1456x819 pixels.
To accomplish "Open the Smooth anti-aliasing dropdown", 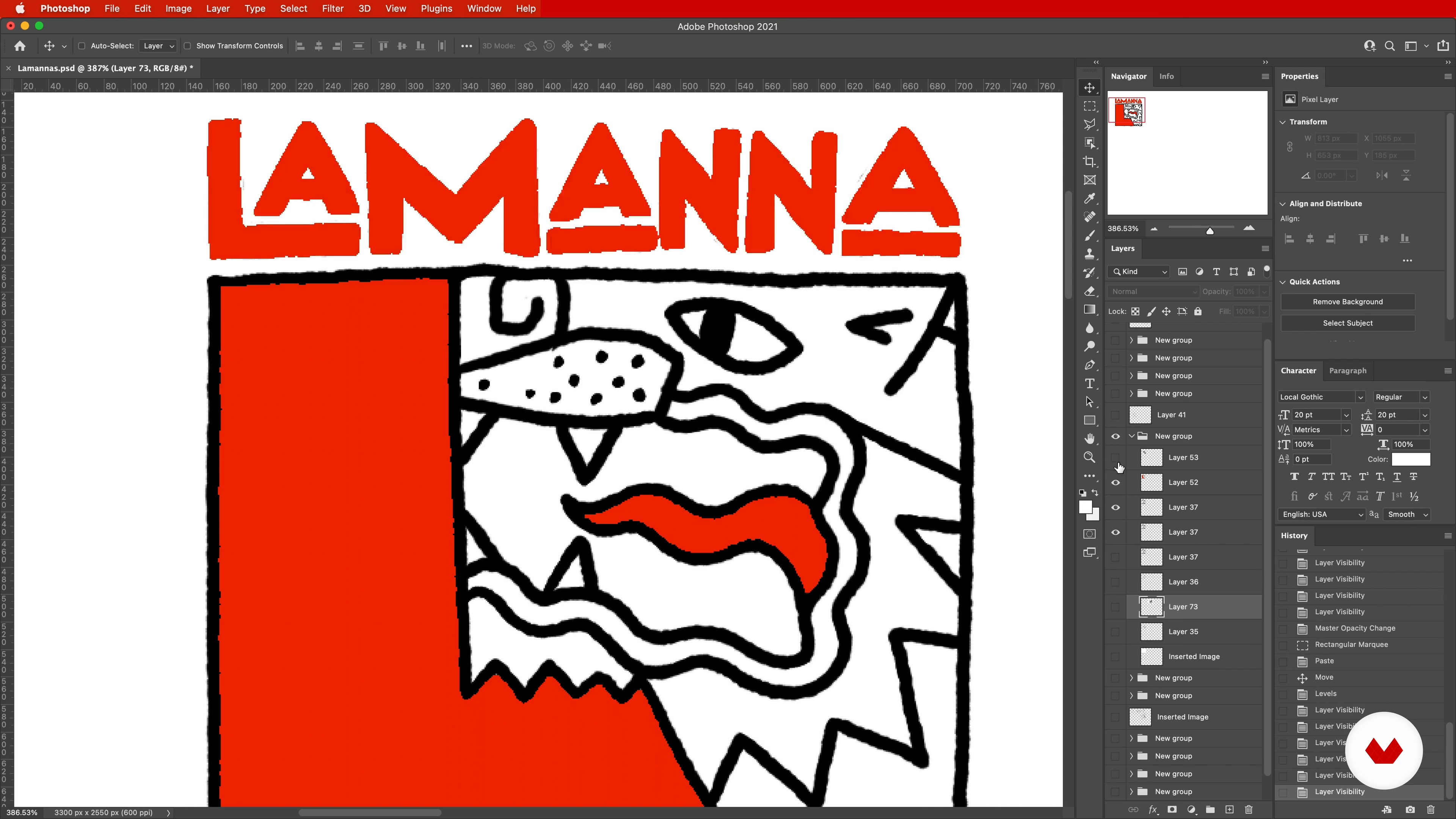I will point(1407,515).
